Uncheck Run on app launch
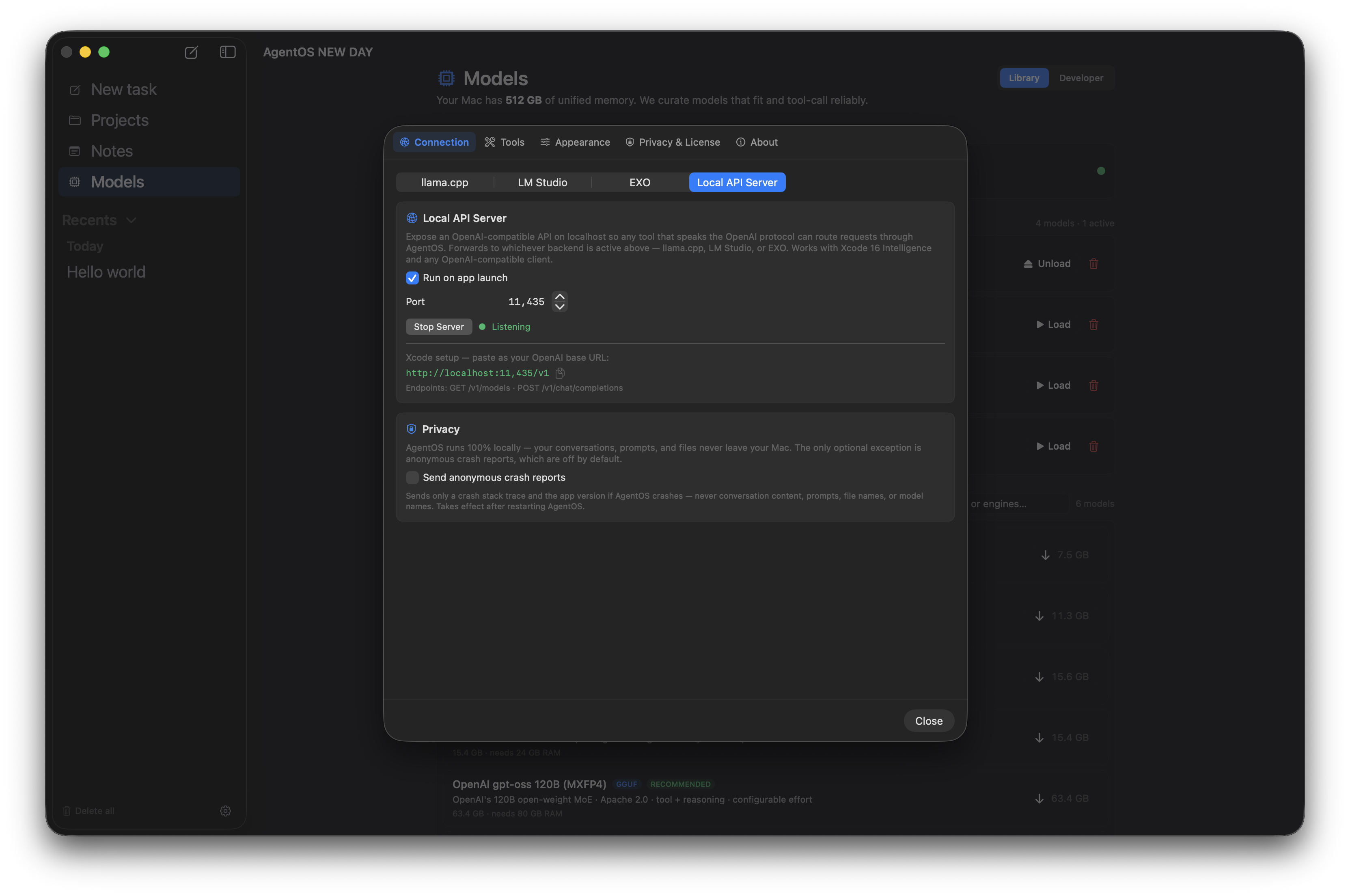 [x=412, y=278]
